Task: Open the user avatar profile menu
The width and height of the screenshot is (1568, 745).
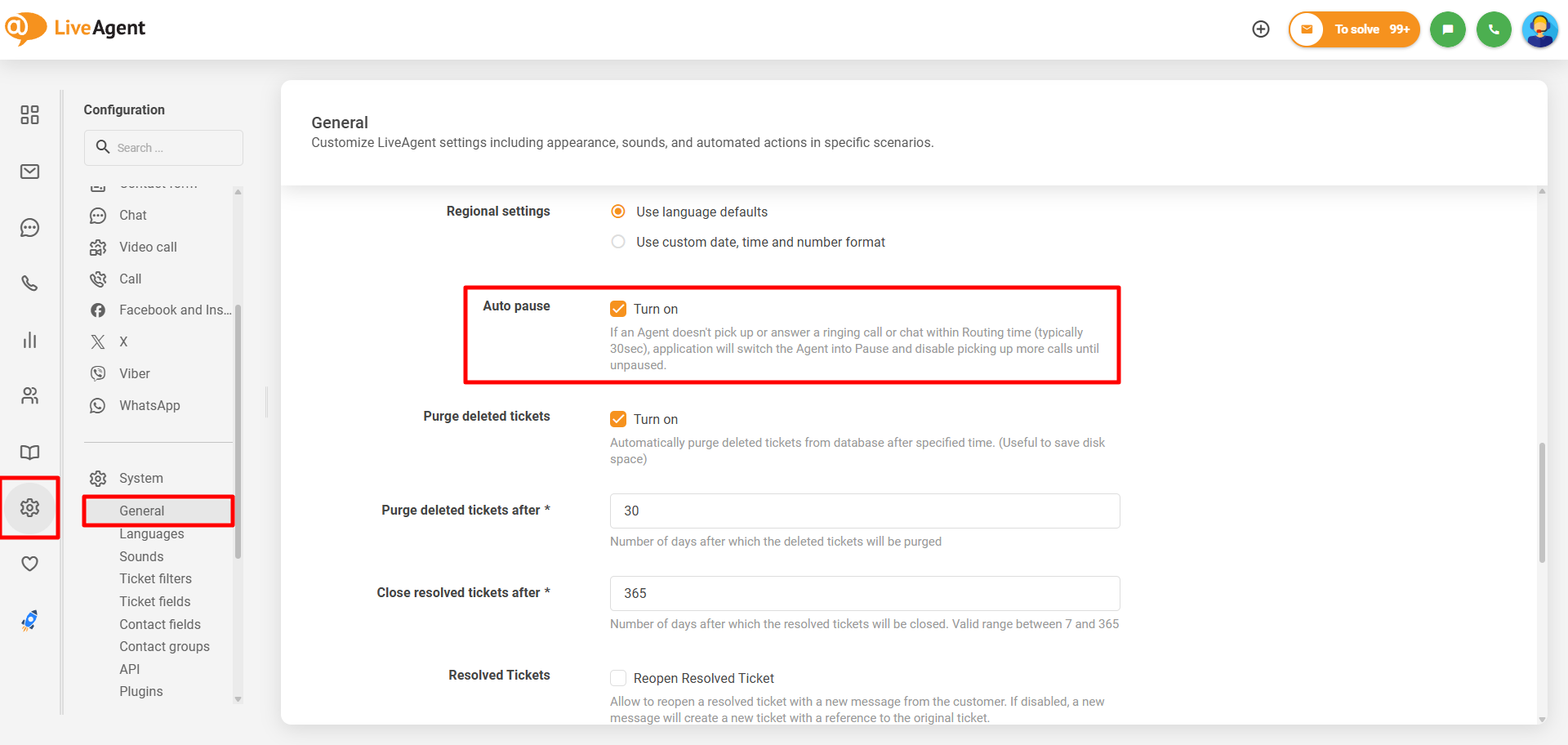Action: [x=1539, y=29]
